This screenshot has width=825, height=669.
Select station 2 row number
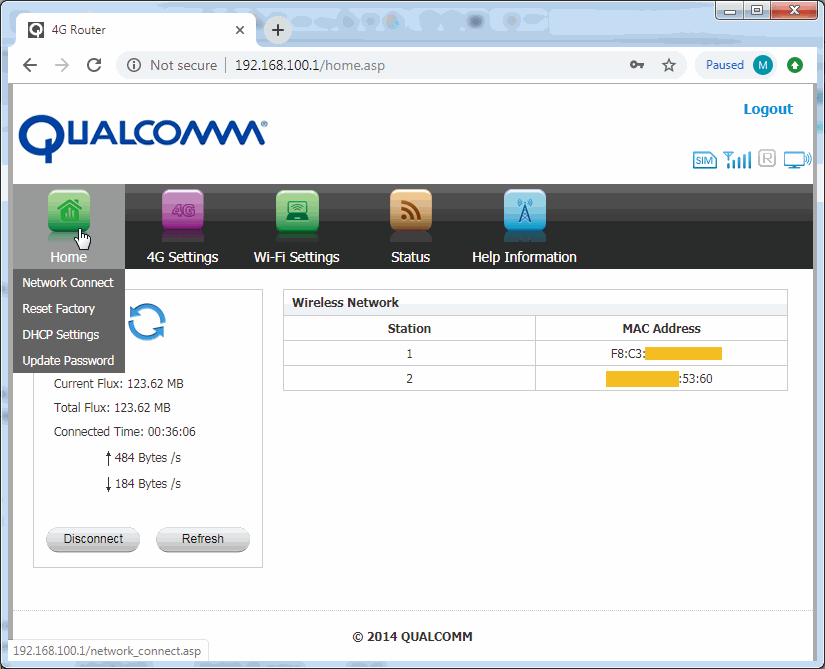[409, 379]
